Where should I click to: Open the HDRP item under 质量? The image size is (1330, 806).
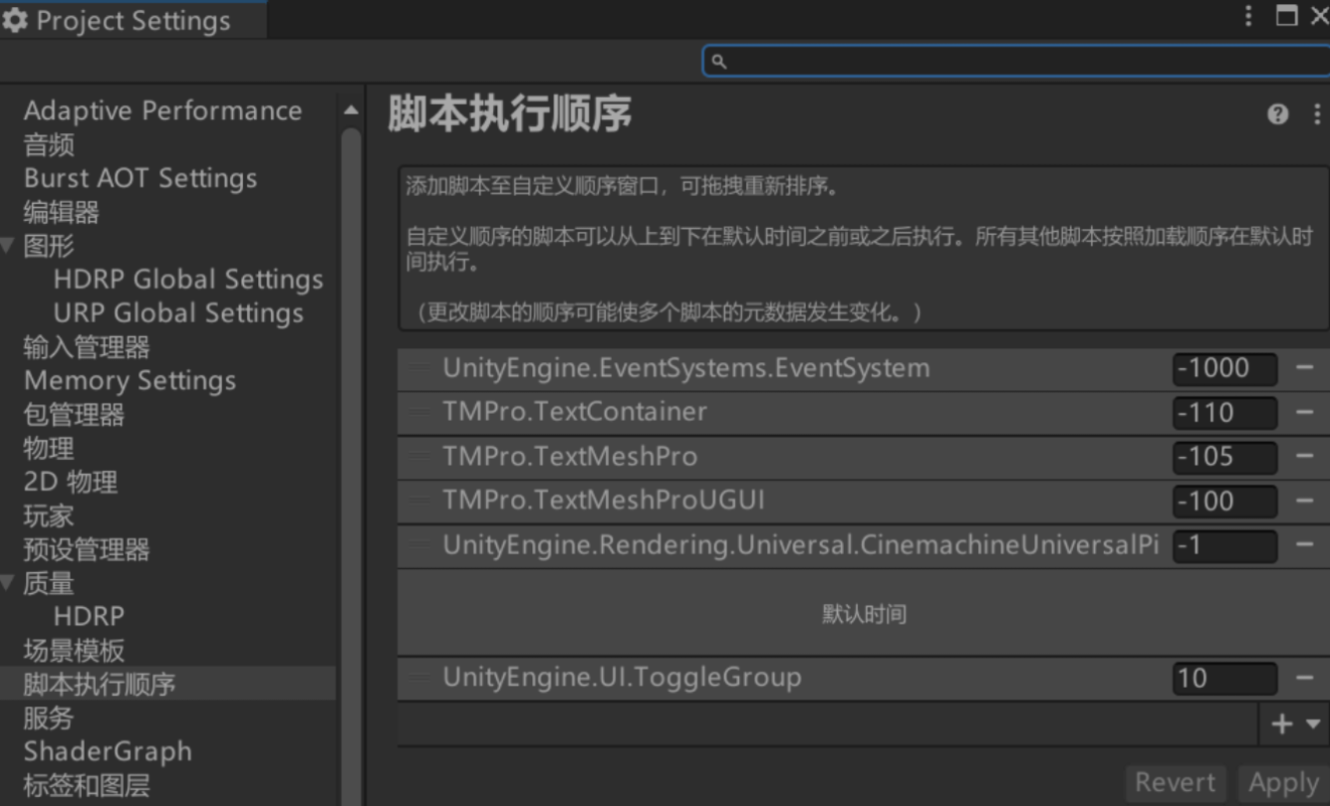[x=89, y=617]
